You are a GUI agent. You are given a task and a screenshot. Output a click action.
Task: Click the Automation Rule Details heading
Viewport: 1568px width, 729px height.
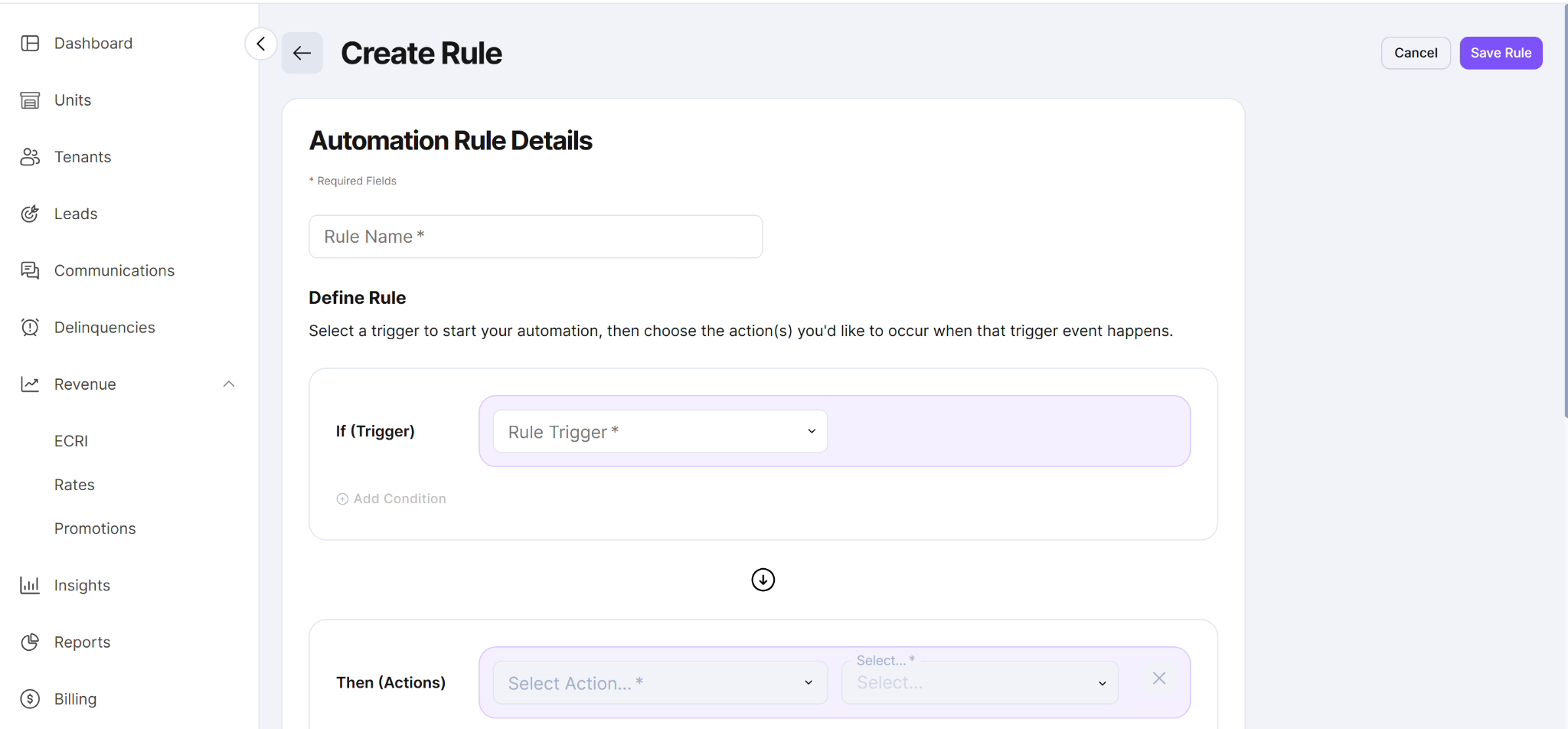[450, 141]
